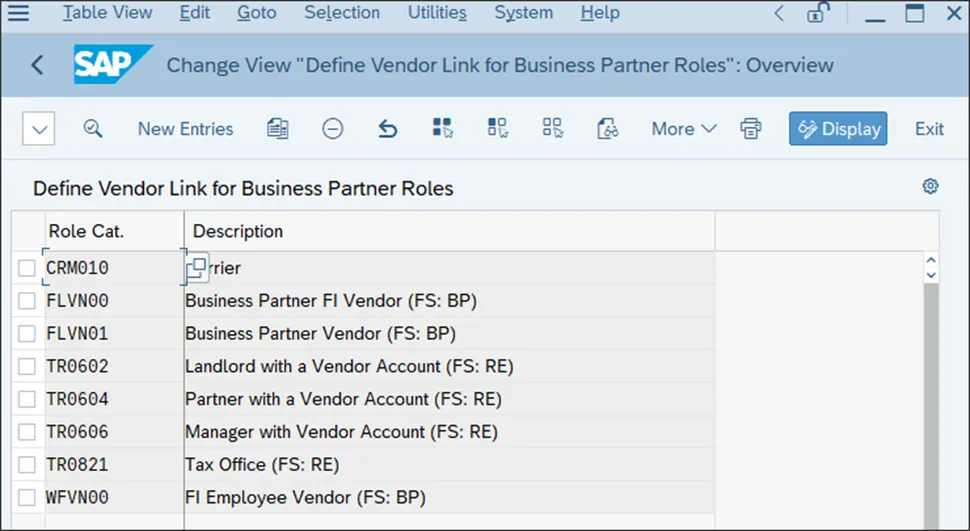Image resolution: width=970 pixels, height=531 pixels.
Task: Tick the checkbox for row FLVN00
Action: 27,300
